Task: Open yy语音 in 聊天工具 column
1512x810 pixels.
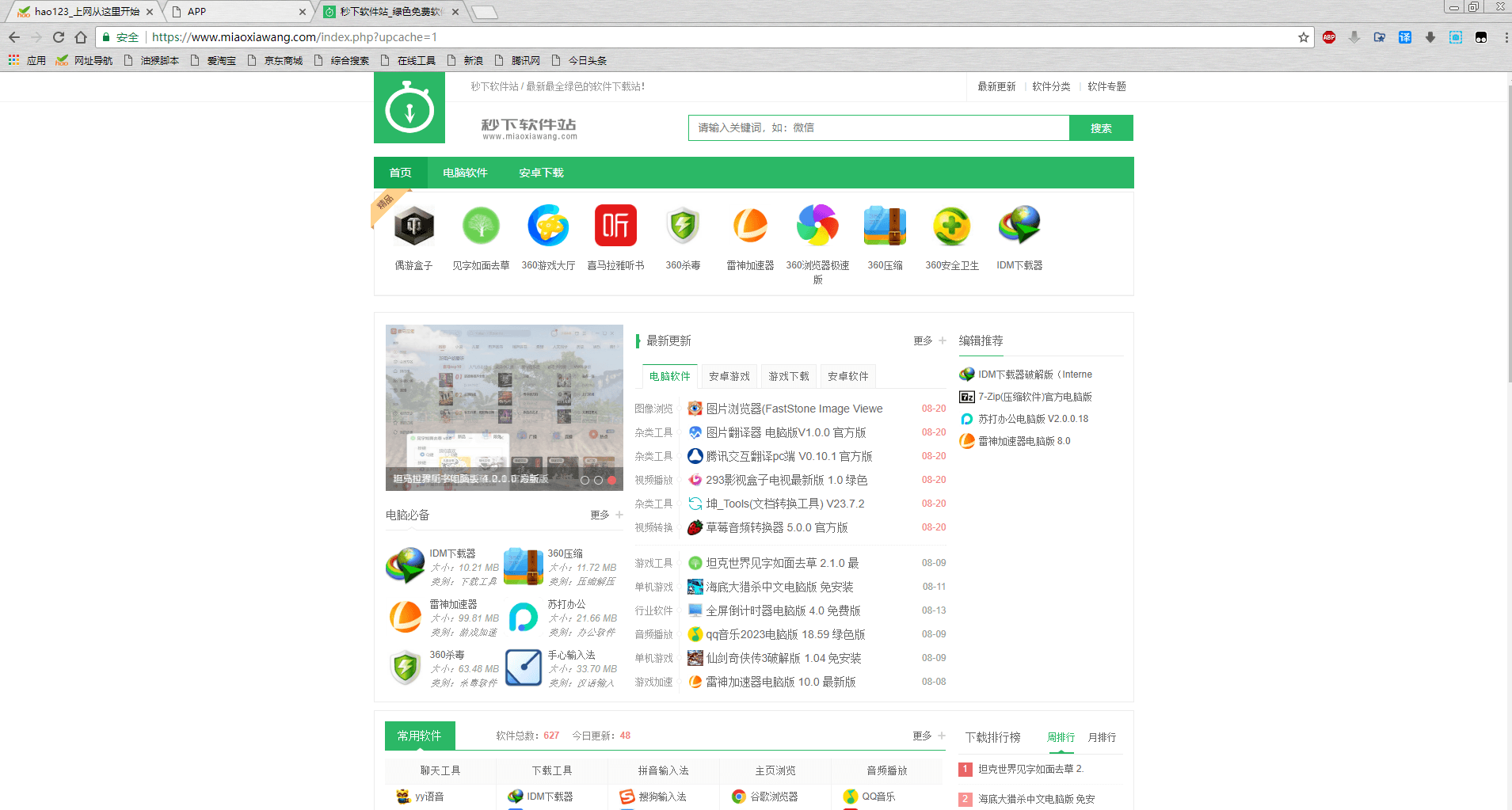Action: click(x=429, y=797)
